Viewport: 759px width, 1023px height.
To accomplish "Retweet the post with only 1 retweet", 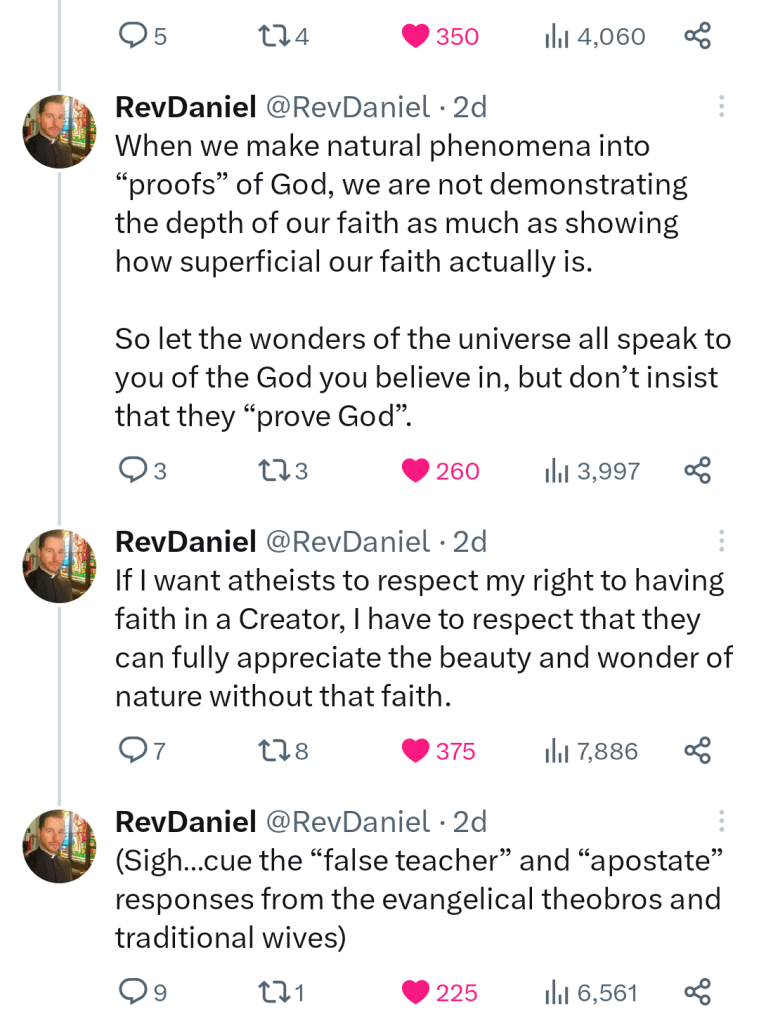I will click(x=272, y=992).
